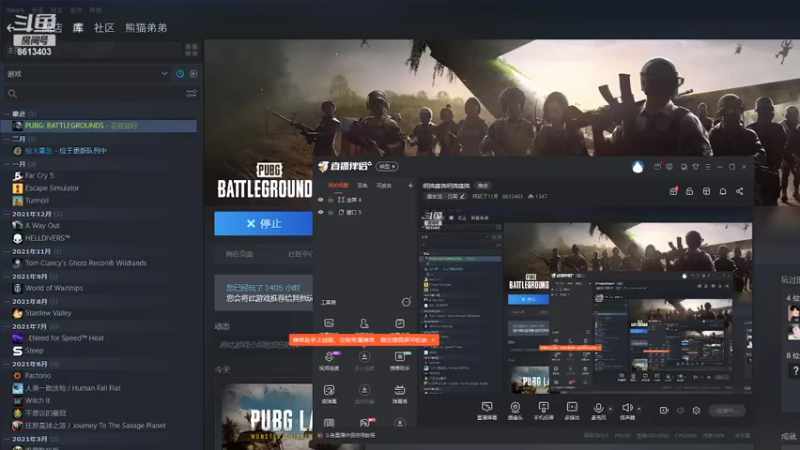Click the message icon in 直播伴侣 title bar

(669, 167)
